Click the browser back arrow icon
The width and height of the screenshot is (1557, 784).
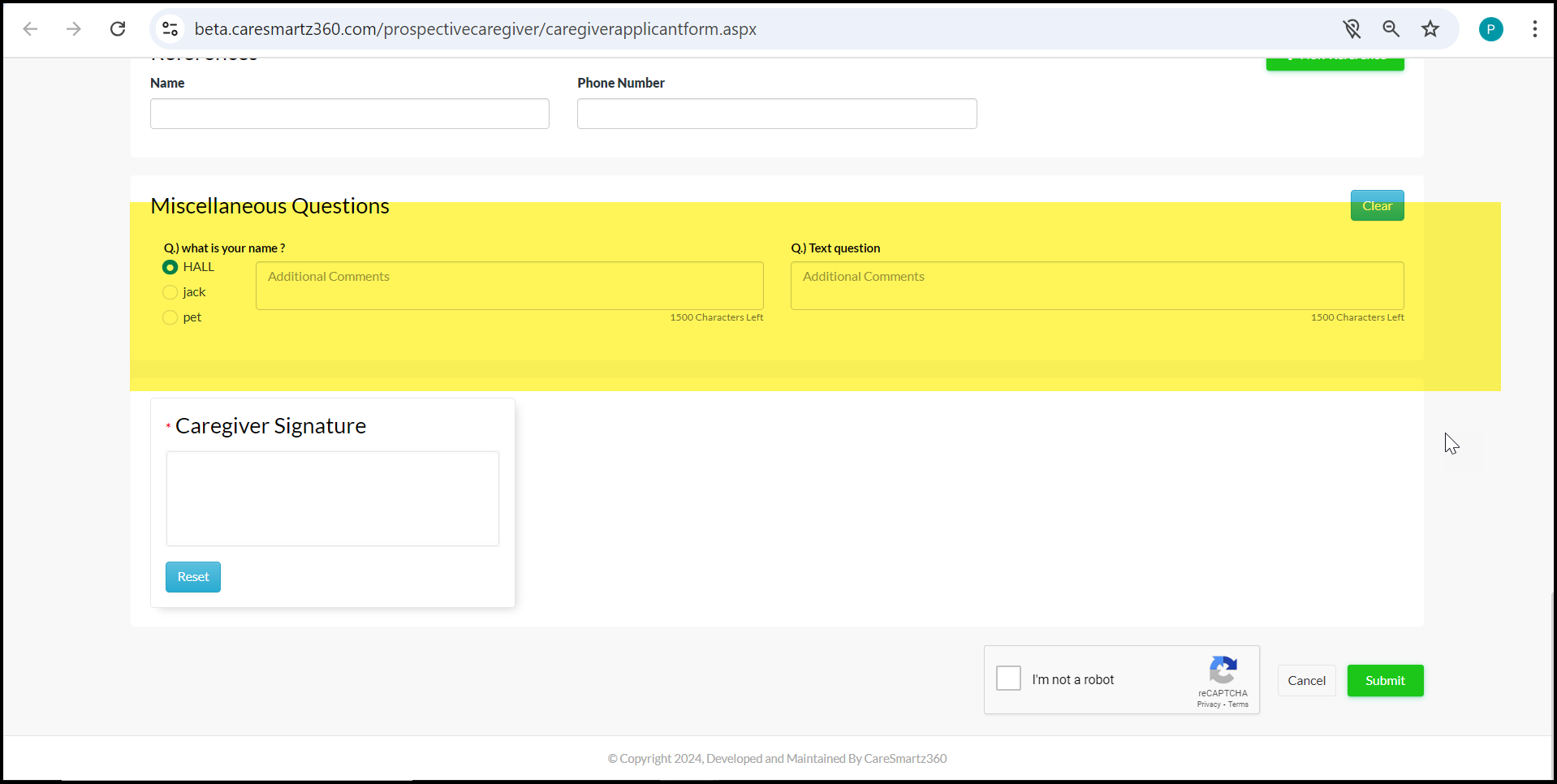[x=31, y=29]
